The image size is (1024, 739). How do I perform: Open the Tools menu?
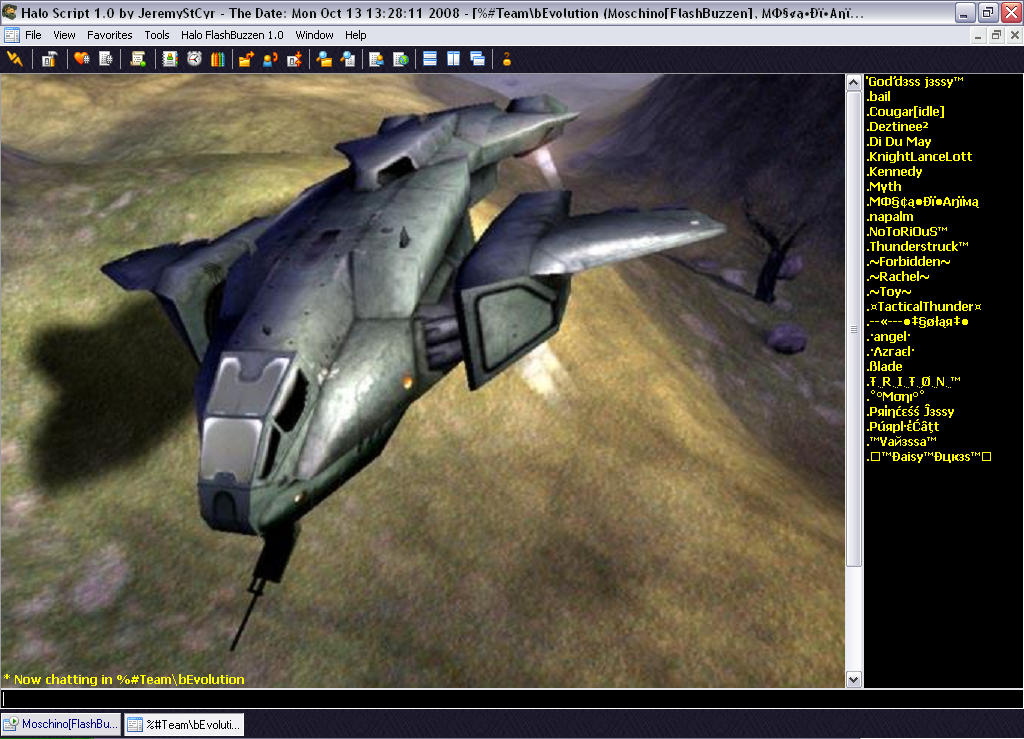click(x=157, y=35)
